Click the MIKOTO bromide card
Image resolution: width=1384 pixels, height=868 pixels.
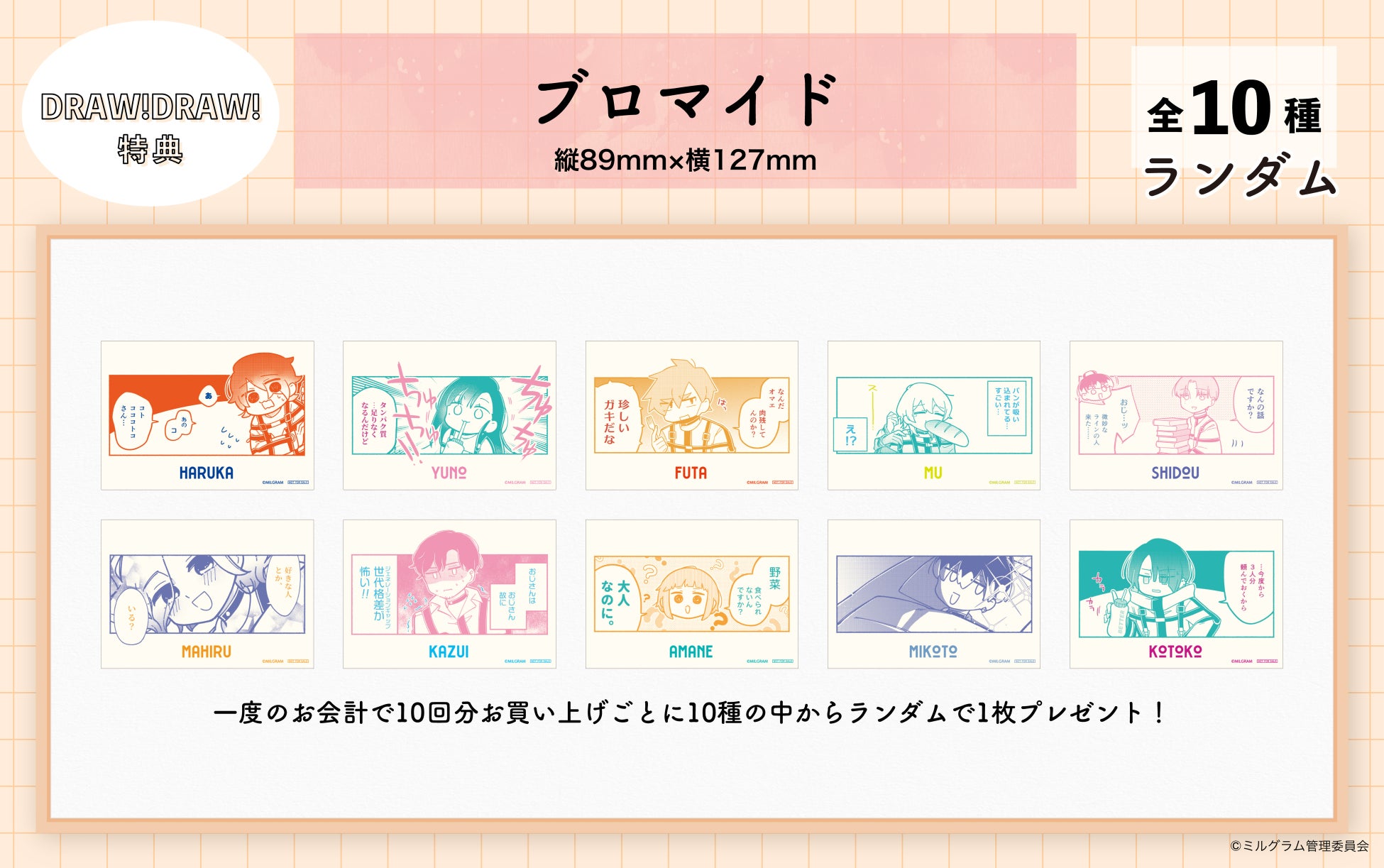point(934,594)
